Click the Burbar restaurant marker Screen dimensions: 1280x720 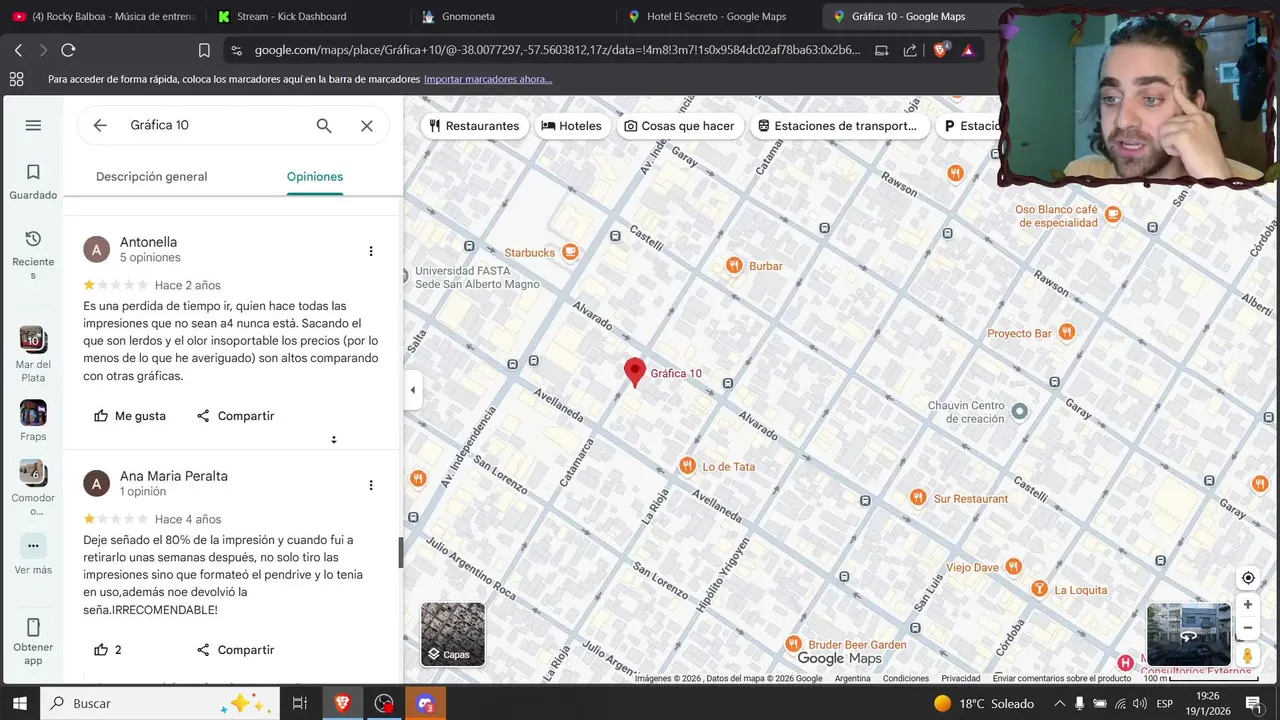(x=734, y=265)
